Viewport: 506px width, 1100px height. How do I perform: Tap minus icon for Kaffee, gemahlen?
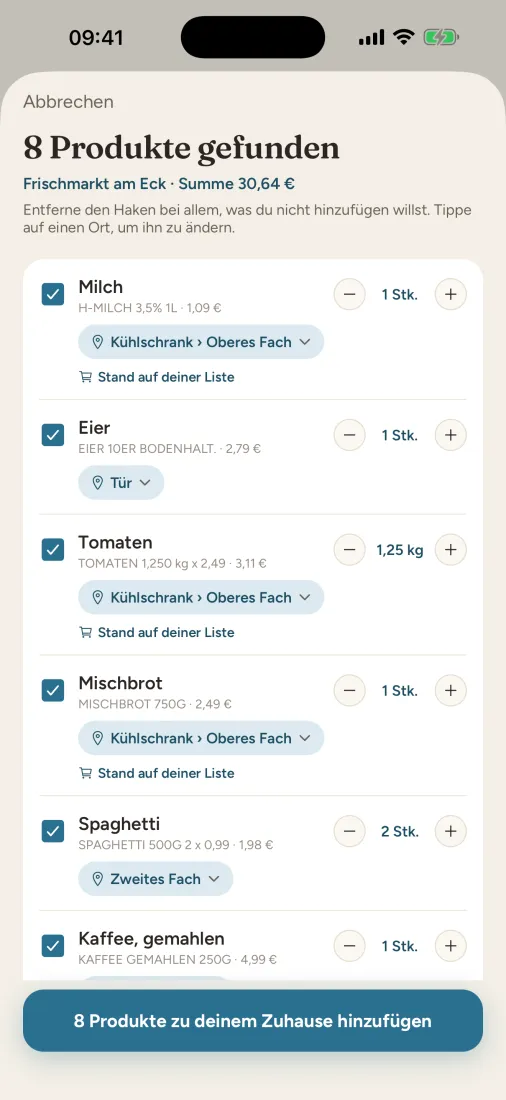click(349, 946)
